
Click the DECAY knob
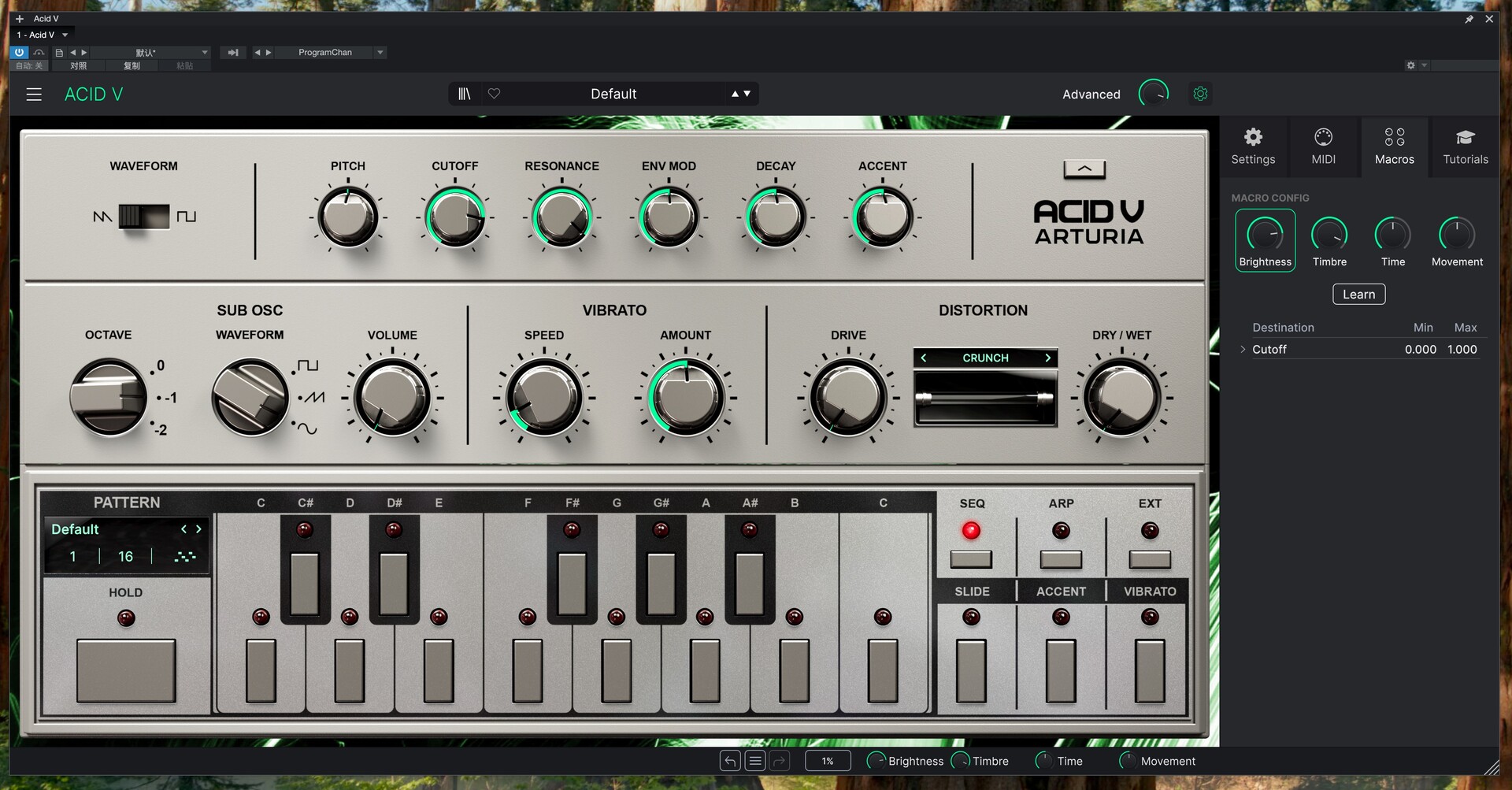click(x=776, y=217)
